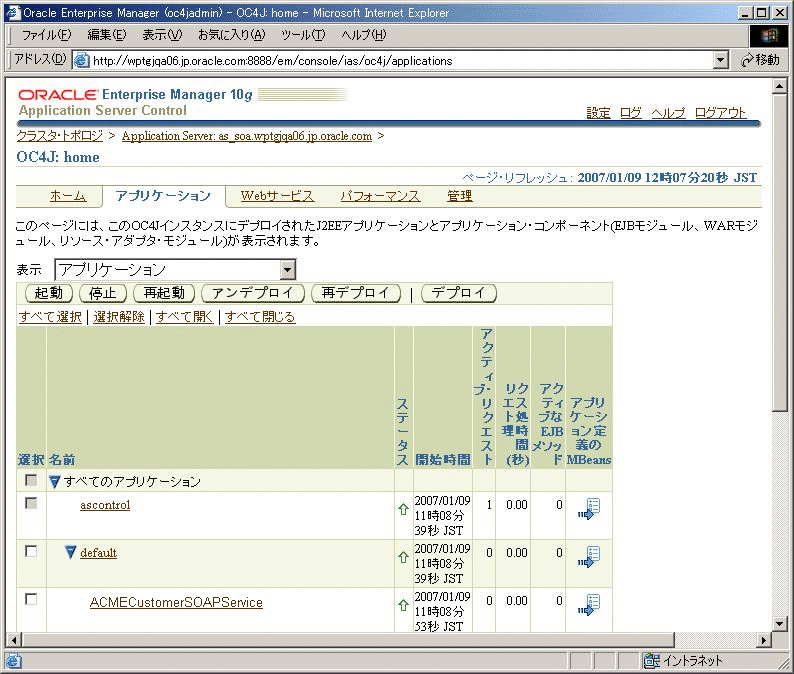Click the 選択解除 link

[x=119, y=317]
